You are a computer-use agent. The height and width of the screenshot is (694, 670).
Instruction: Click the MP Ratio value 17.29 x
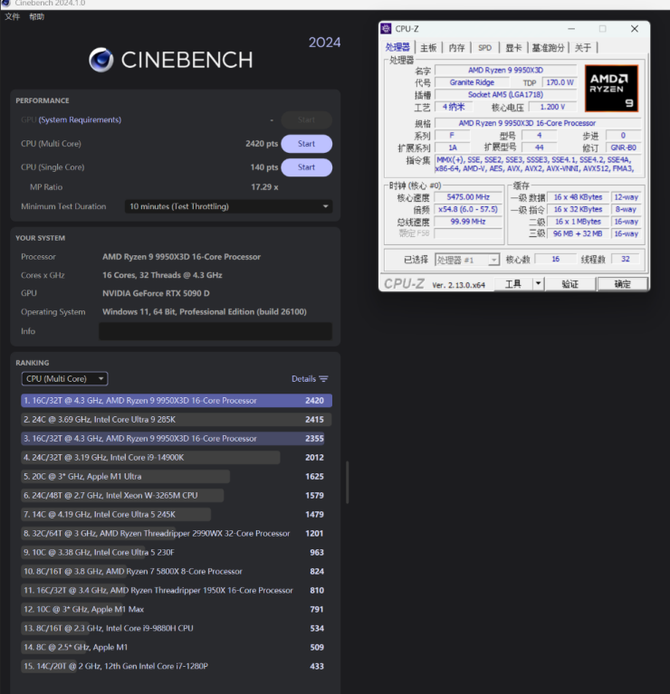pyautogui.click(x=265, y=187)
